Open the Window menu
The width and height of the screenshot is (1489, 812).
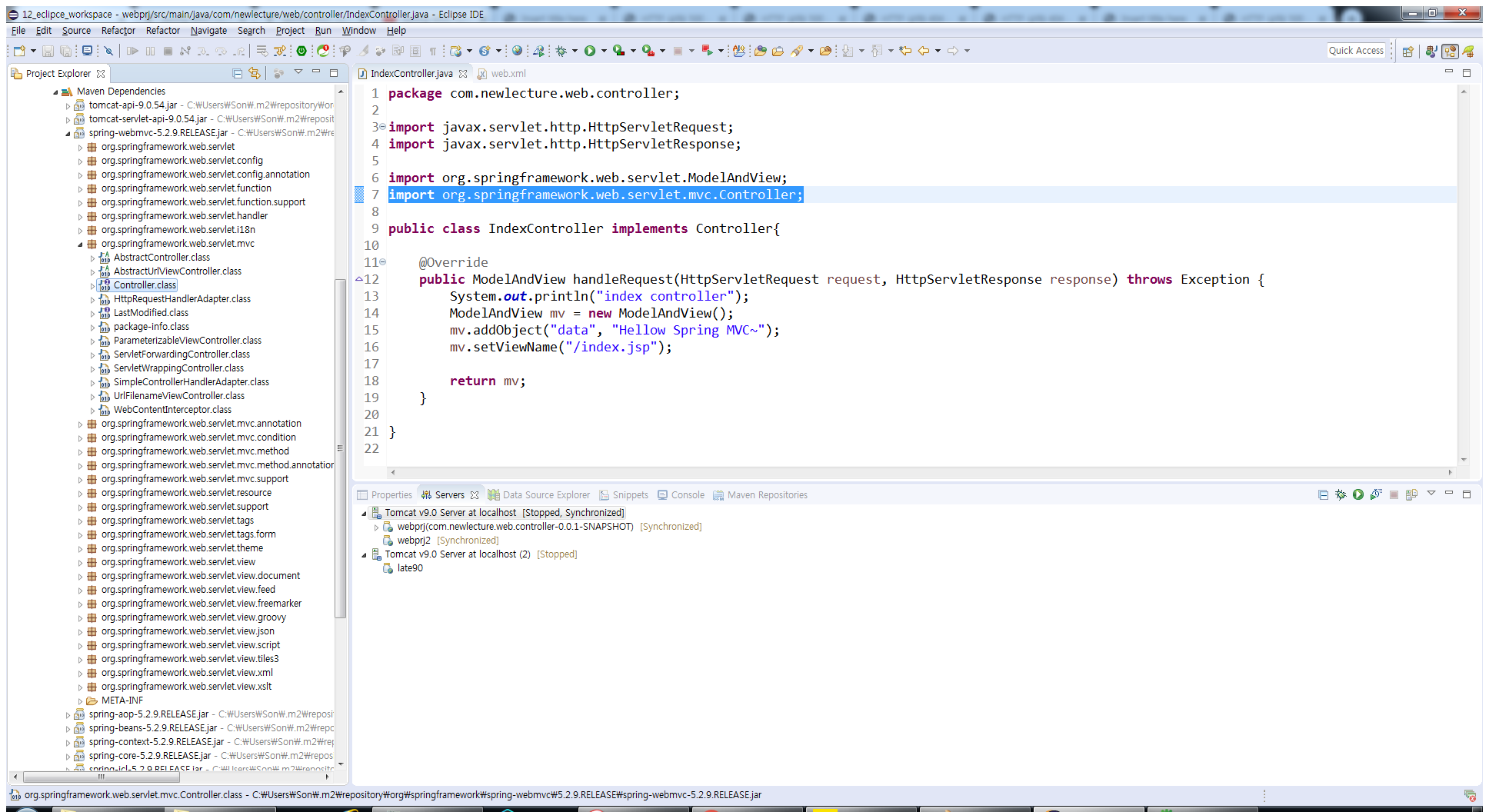tap(358, 31)
